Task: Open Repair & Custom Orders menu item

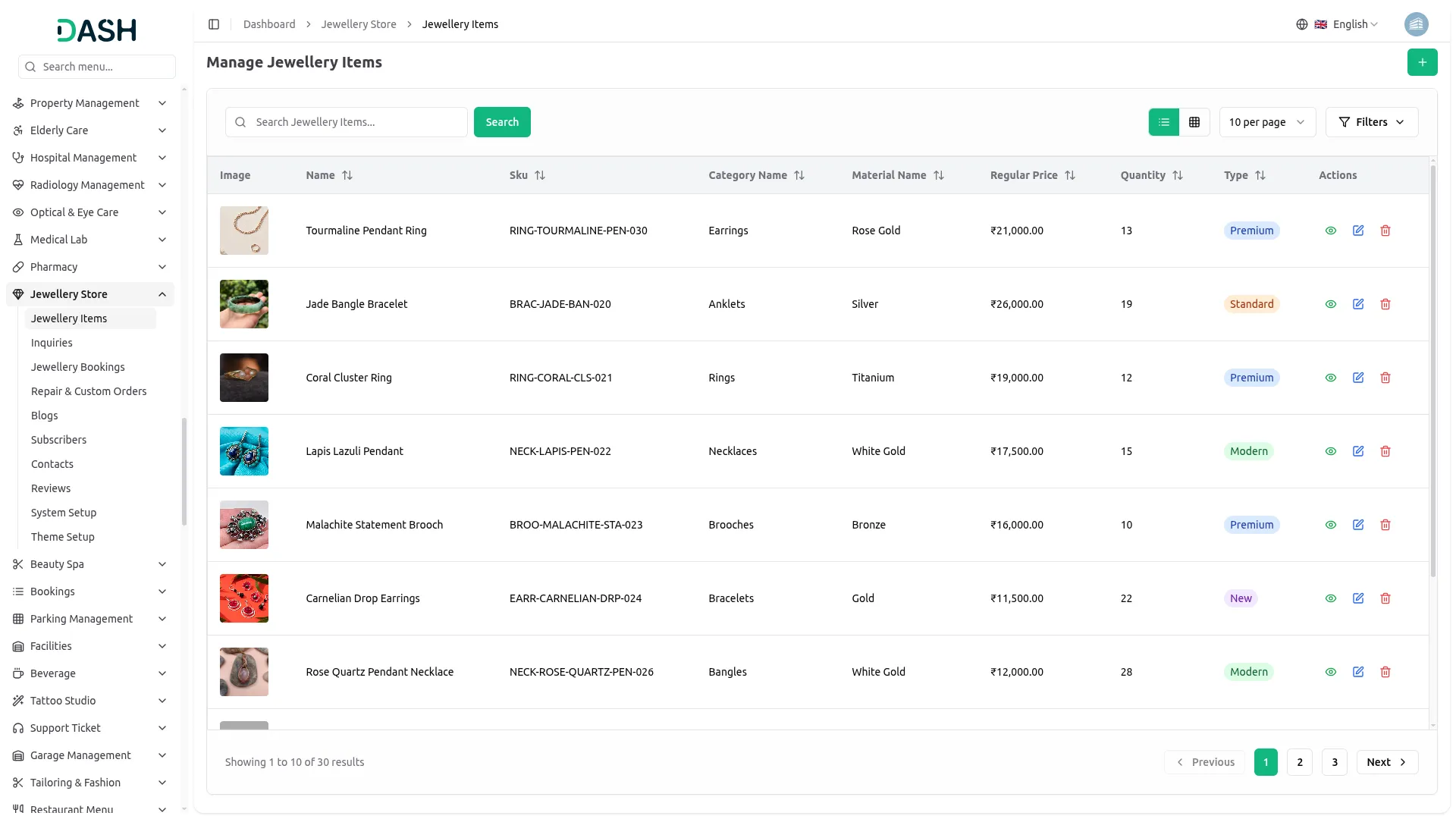Action: click(x=89, y=391)
